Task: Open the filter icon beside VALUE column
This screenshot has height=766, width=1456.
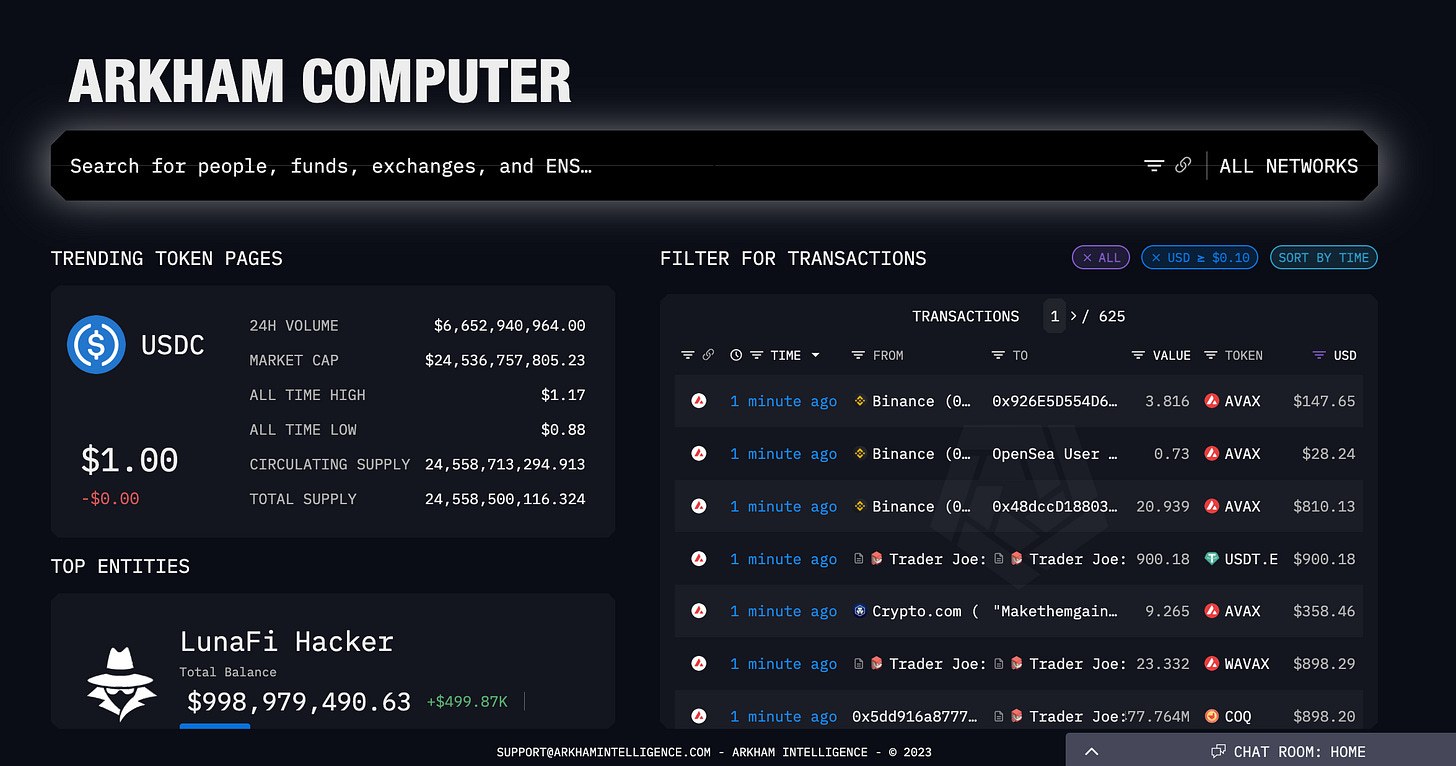Action: coord(1138,355)
